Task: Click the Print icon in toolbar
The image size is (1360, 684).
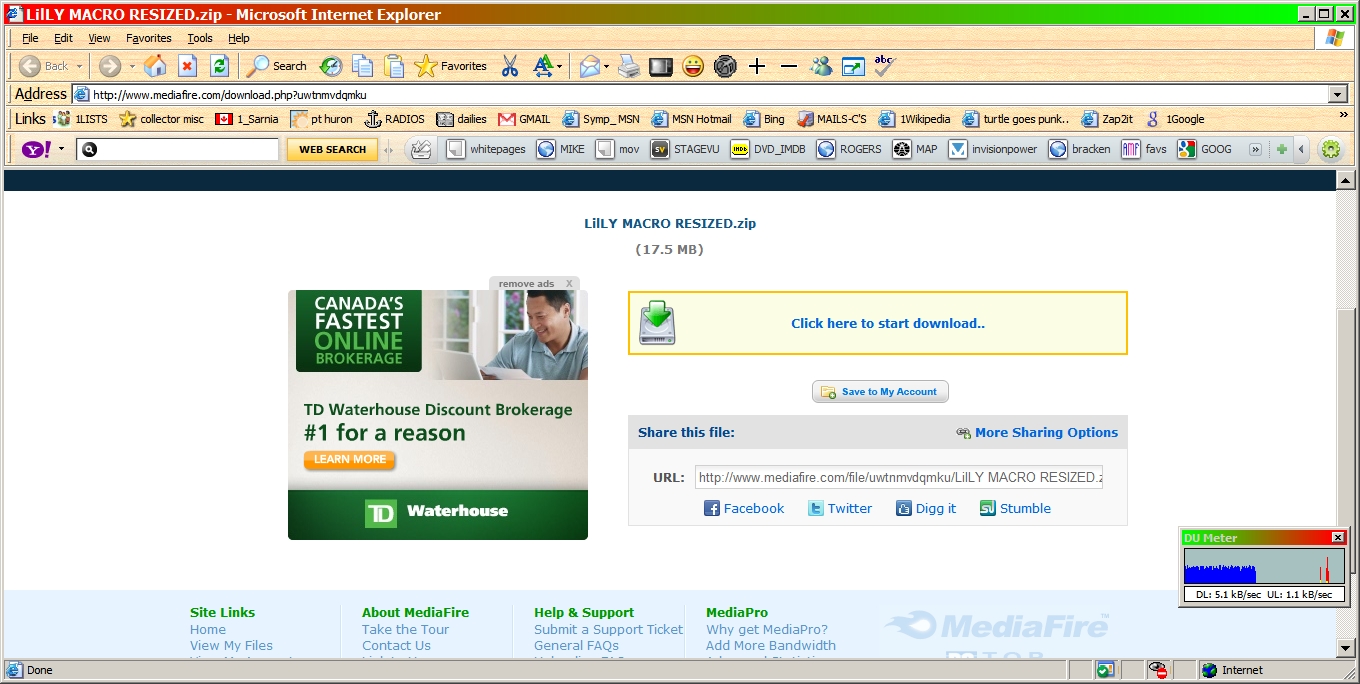Action: [629, 66]
